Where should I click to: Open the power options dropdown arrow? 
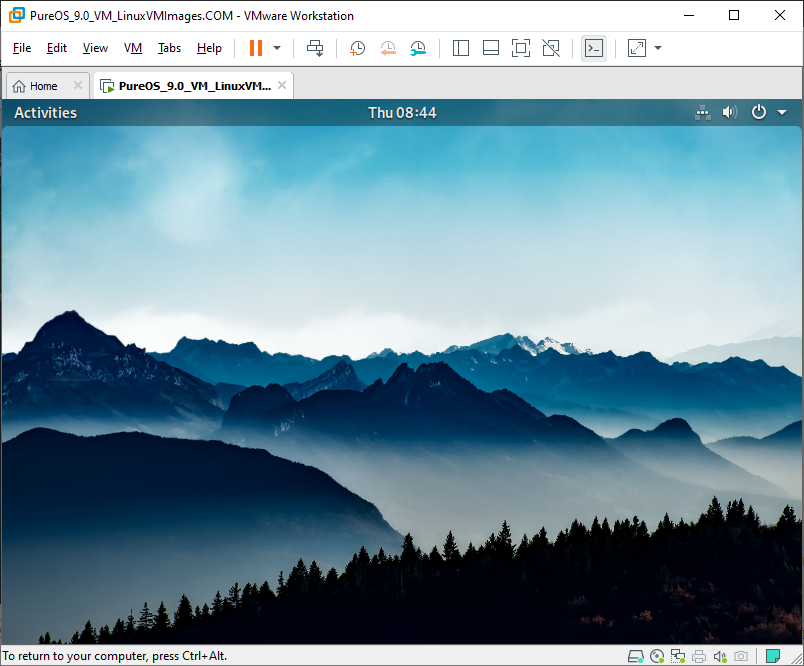[277, 48]
